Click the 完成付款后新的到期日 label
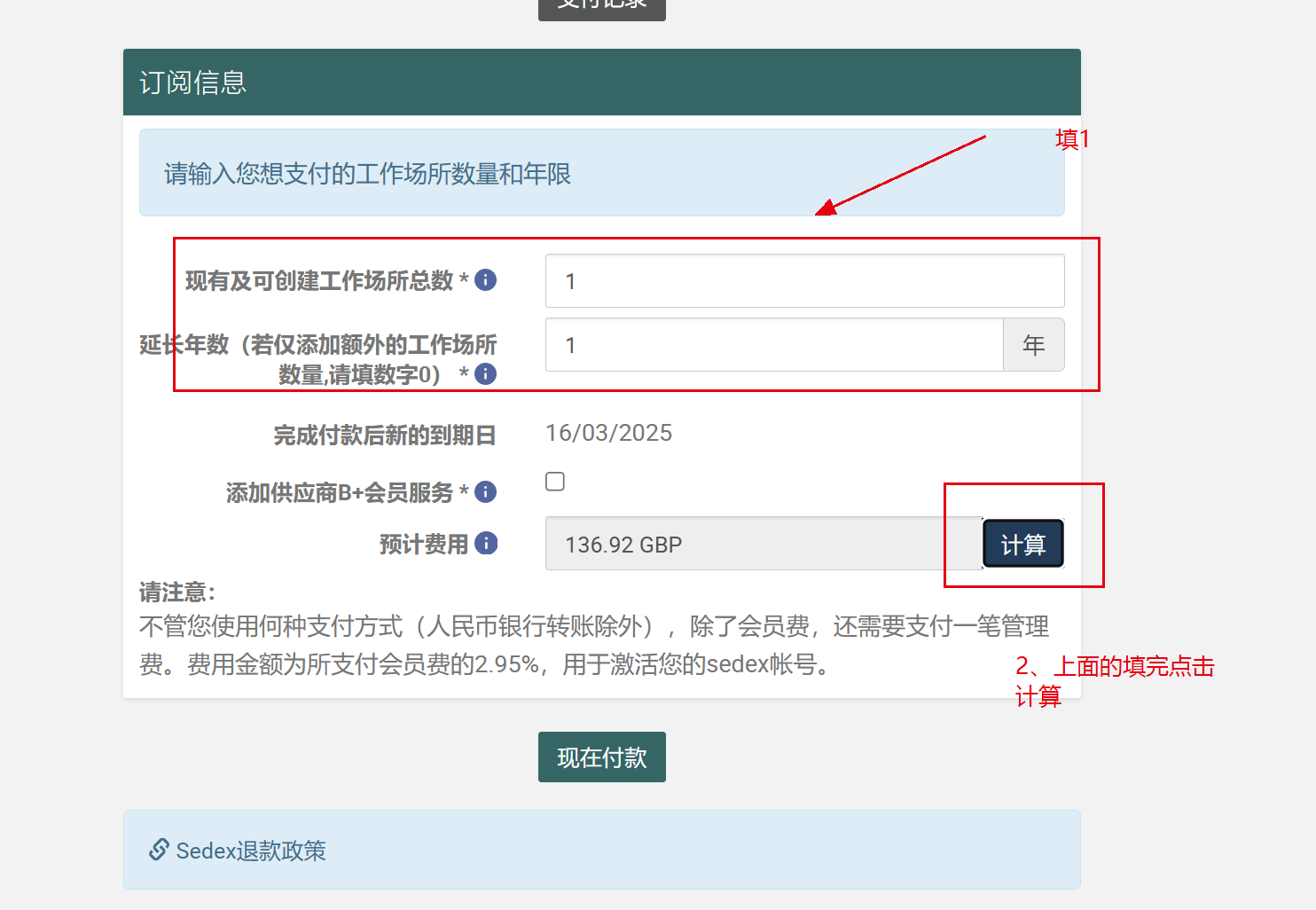Viewport: 1316px width, 910px height. point(384,435)
